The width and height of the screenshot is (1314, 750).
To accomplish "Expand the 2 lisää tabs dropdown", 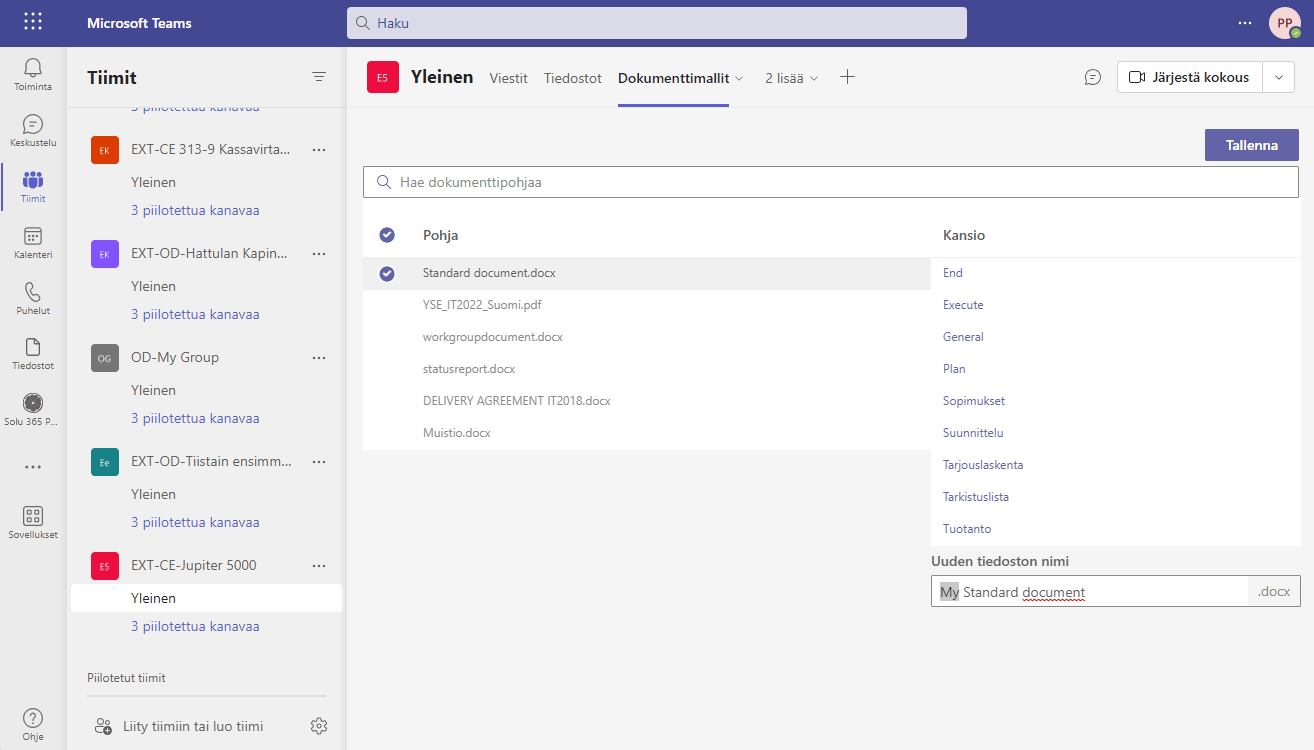I will (x=792, y=78).
